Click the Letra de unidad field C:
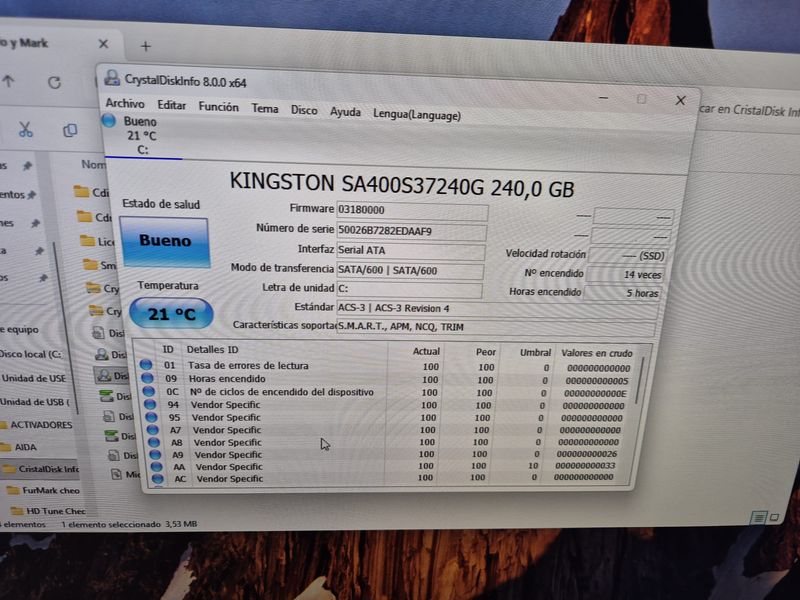This screenshot has width=800, height=600. pos(409,289)
